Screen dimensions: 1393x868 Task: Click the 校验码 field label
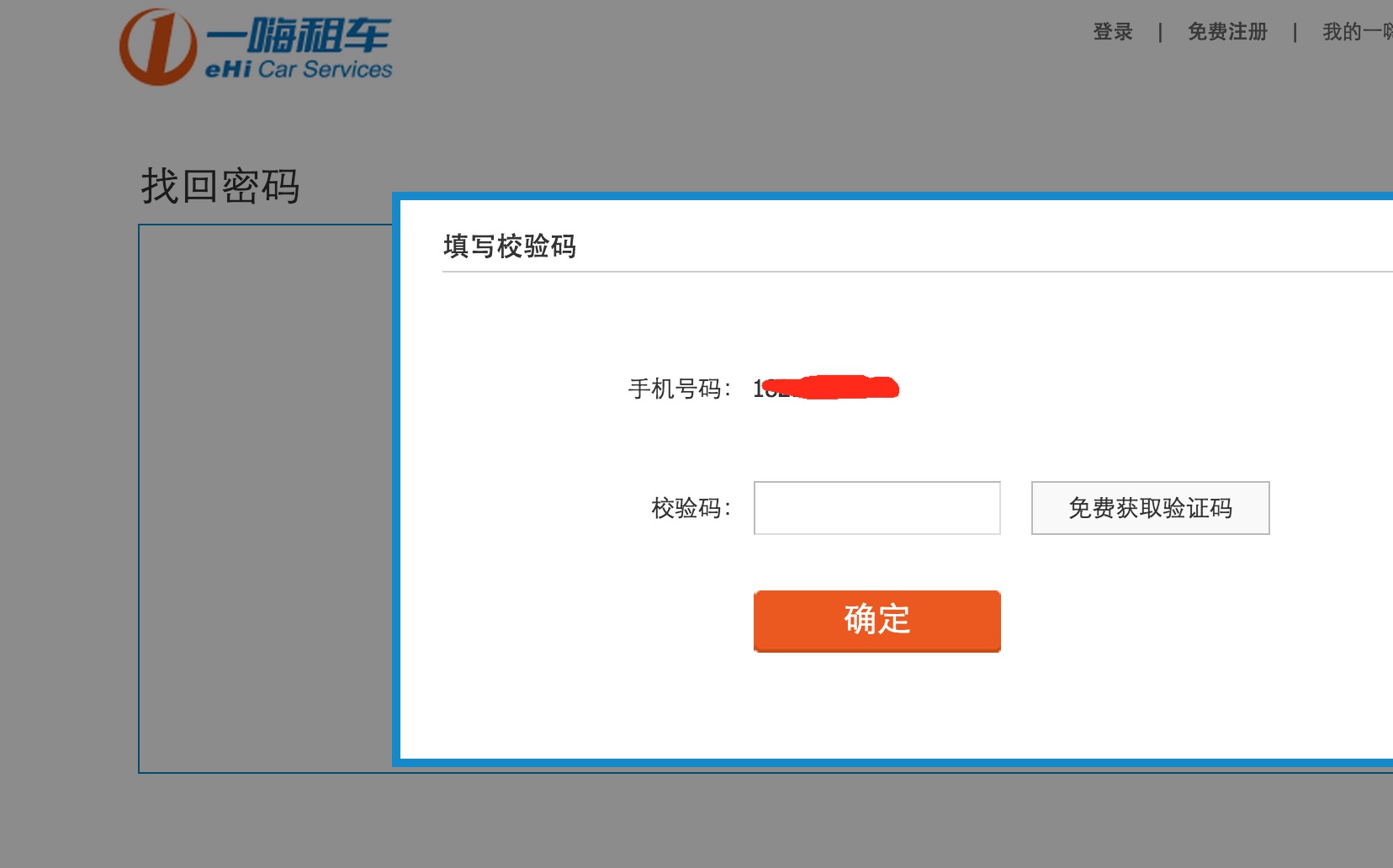(691, 508)
